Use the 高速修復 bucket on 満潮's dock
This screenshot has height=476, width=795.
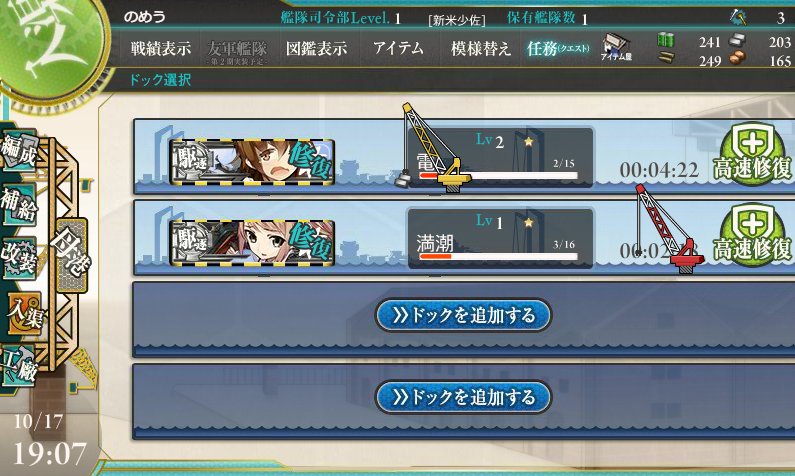[x=752, y=236]
